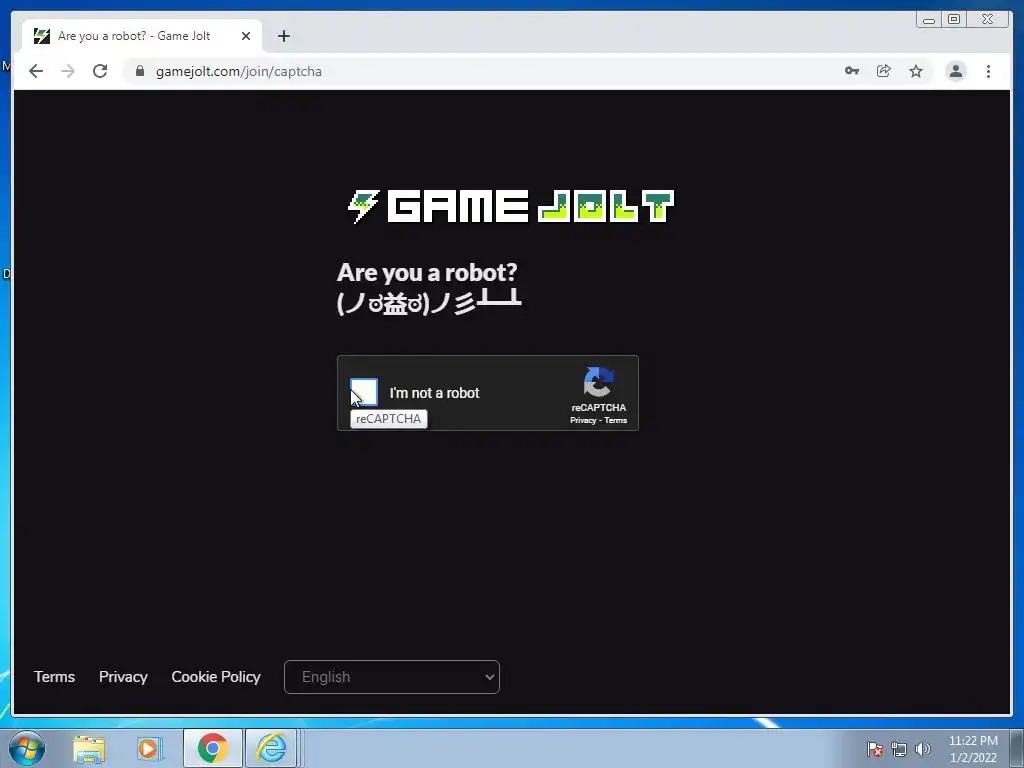Open the Windows Start menu

(x=27, y=748)
